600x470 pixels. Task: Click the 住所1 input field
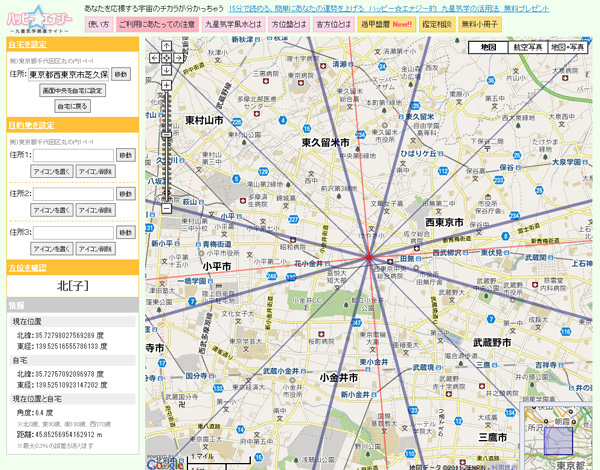point(73,155)
